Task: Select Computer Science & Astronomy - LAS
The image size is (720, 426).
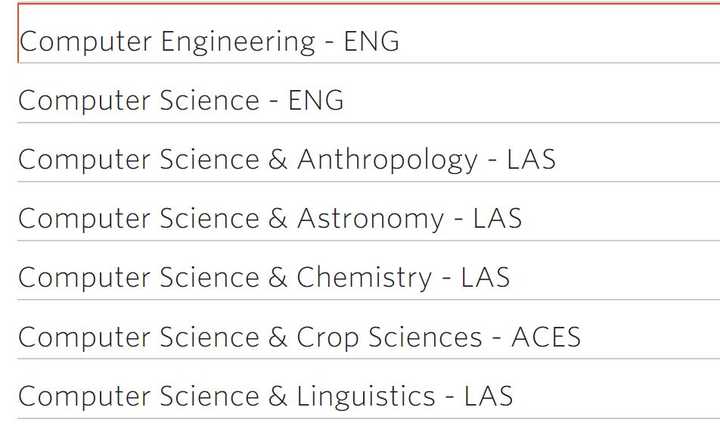Action: [x=369, y=211]
